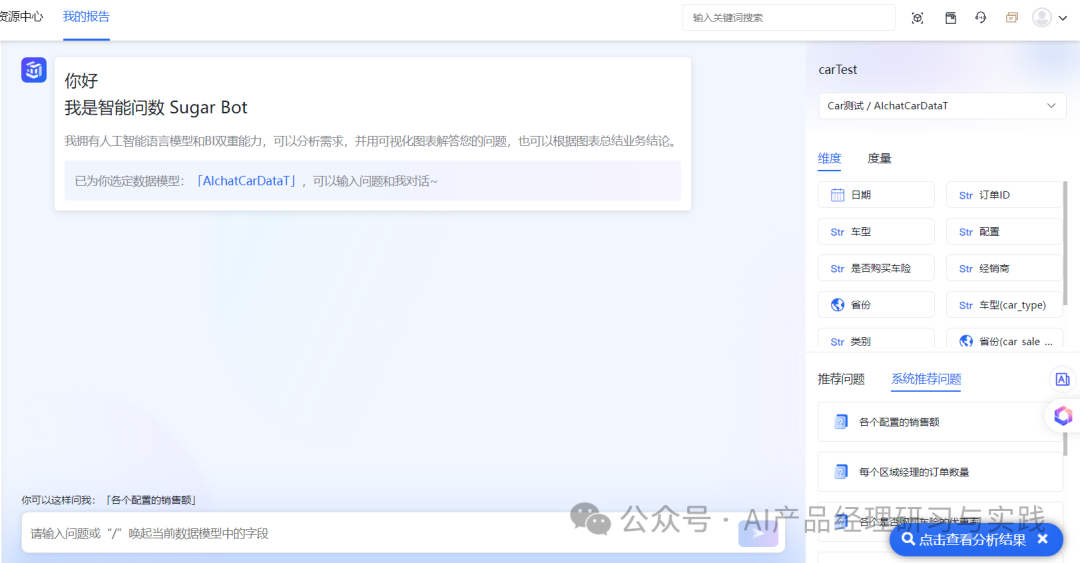1080x563 pixels.
Task: Select the 日期 dimension field
Action: (x=876, y=195)
